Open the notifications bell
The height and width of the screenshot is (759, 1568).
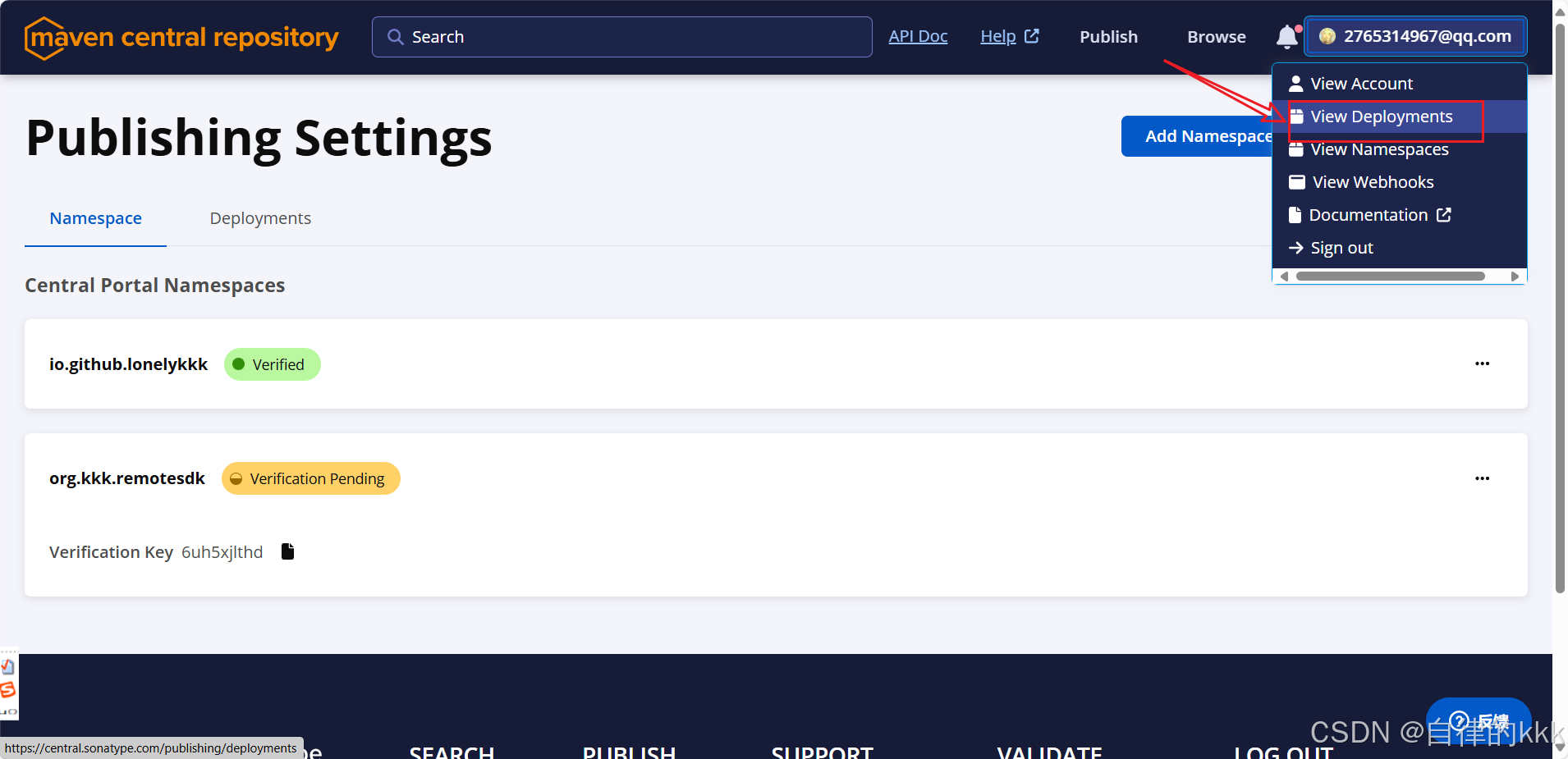(1286, 37)
